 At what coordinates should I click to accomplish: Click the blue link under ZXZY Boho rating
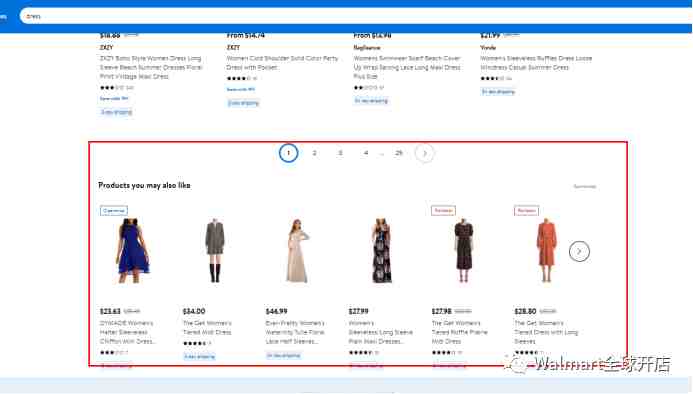[x=114, y=99]
